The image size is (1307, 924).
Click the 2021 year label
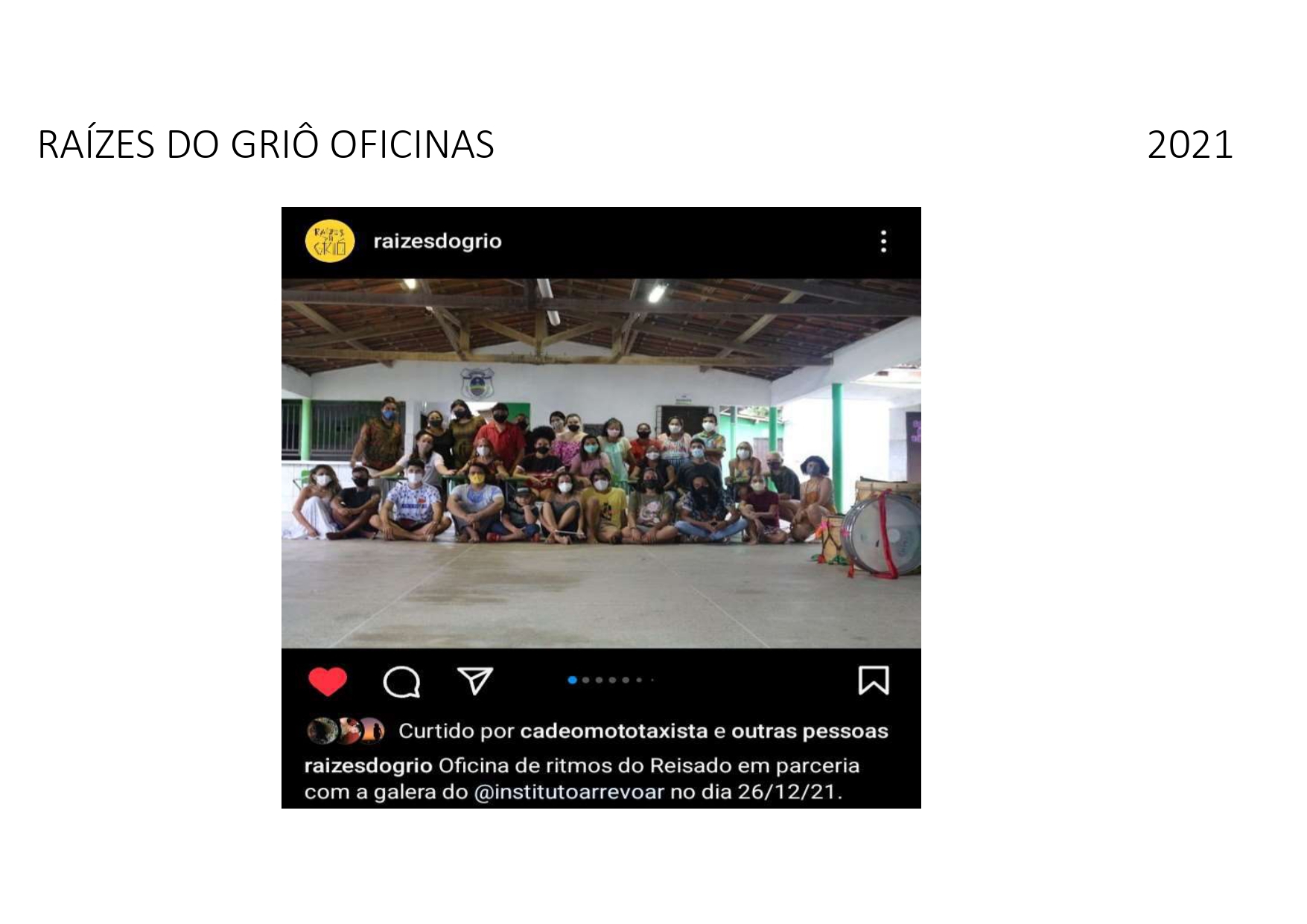coord(1190,144)
